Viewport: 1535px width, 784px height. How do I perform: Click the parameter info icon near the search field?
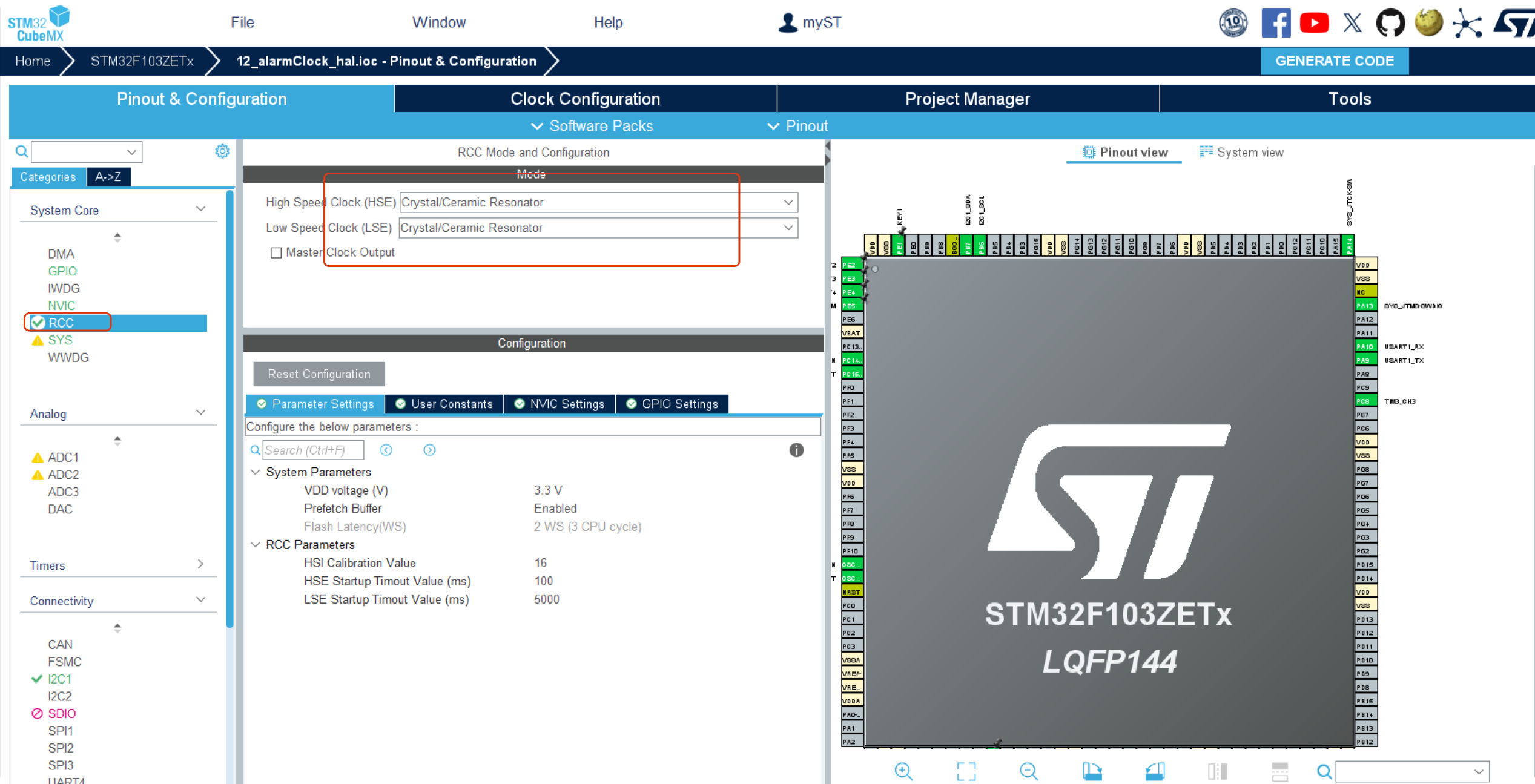click(796, 450)
